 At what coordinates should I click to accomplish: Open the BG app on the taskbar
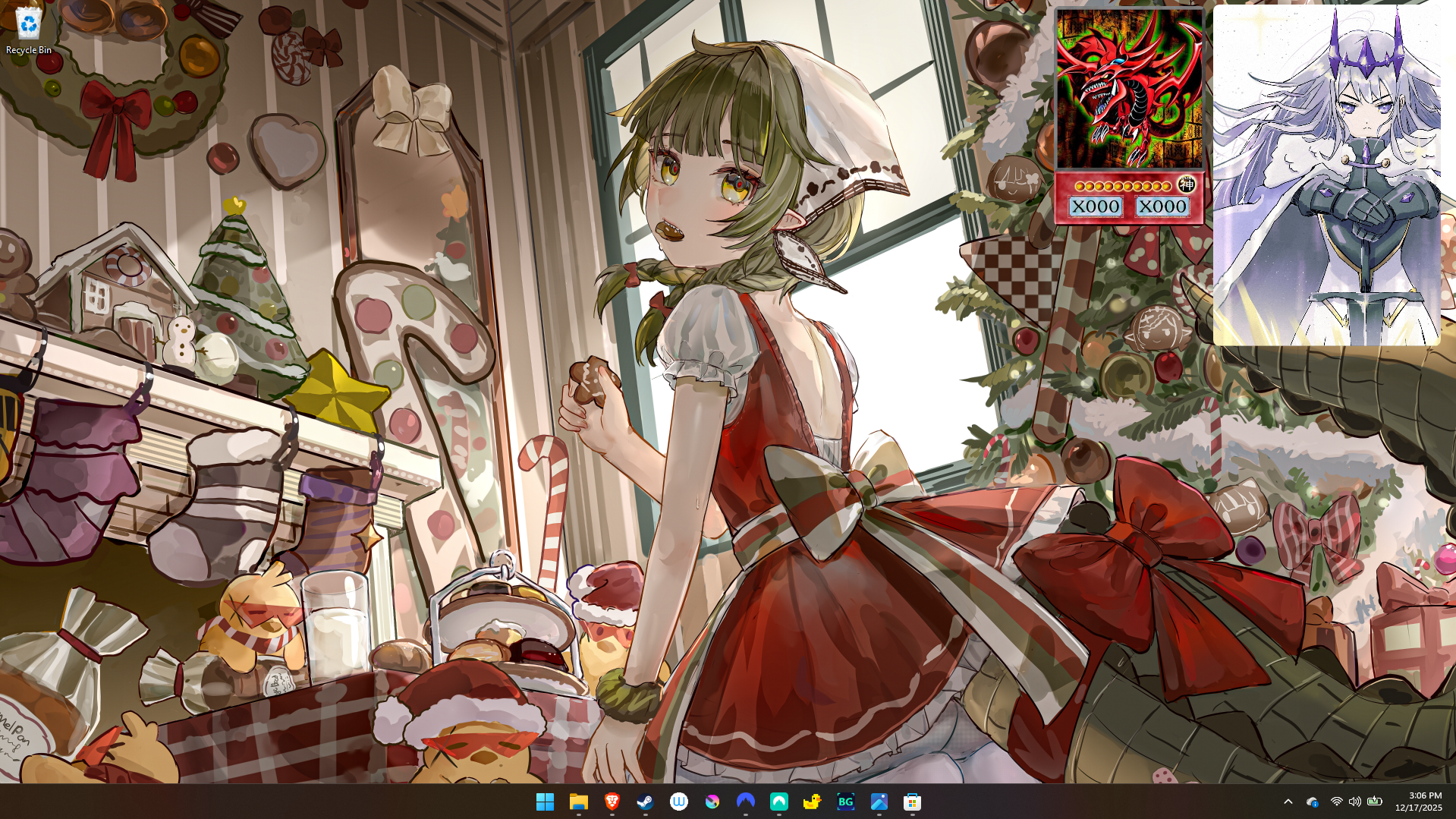tap(846, 802)
